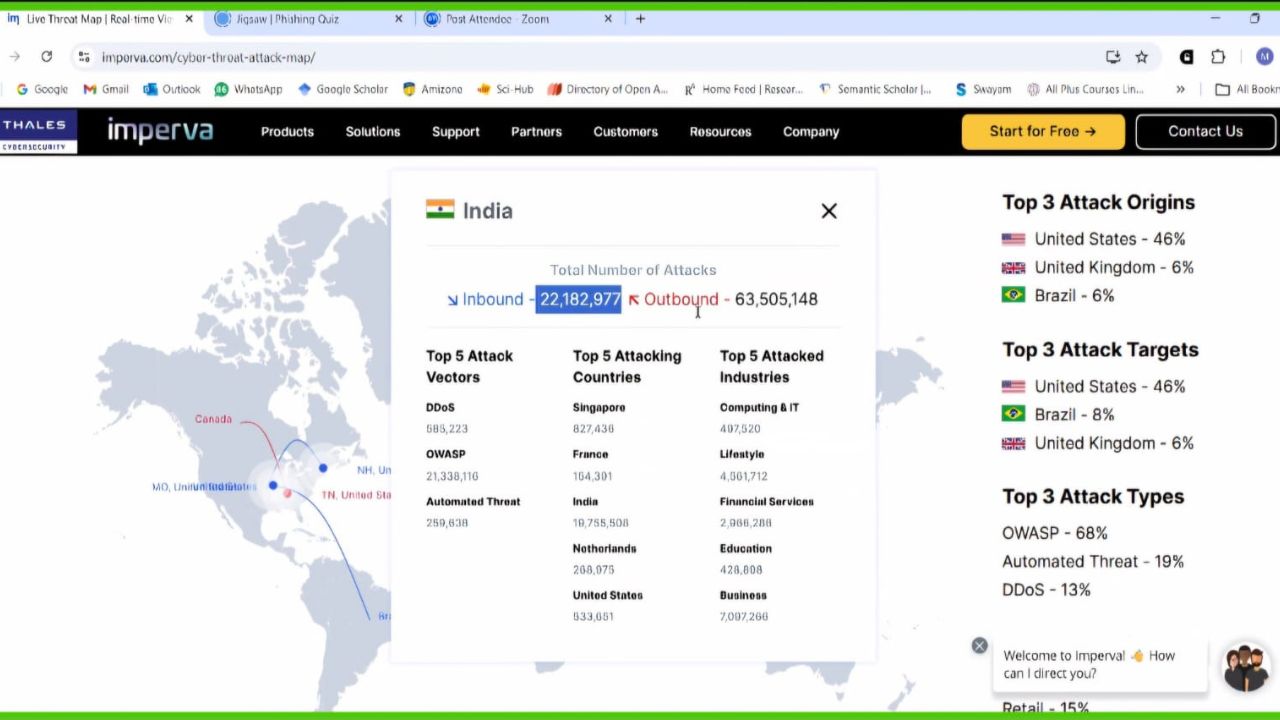1280x720 pixels.
Task: Close the India attack details popup
Action: click(x=829, y=211)
